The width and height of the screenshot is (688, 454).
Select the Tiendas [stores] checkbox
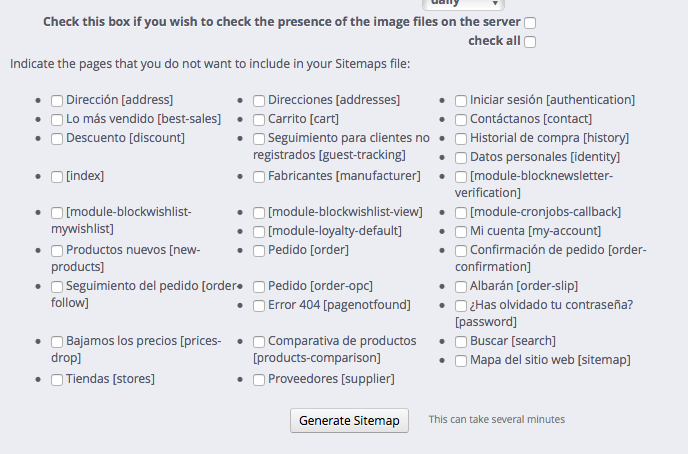click(x=57, y=380)
